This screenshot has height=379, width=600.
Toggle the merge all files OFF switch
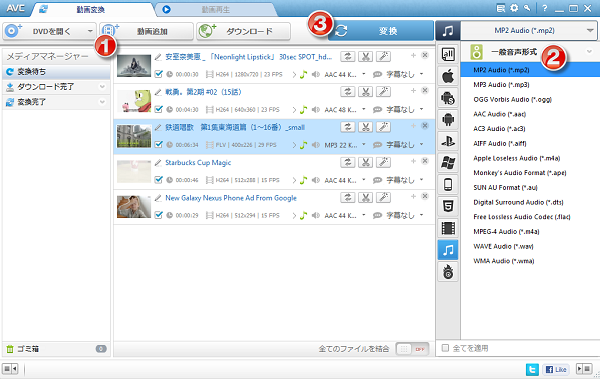[x=412, y=349]
